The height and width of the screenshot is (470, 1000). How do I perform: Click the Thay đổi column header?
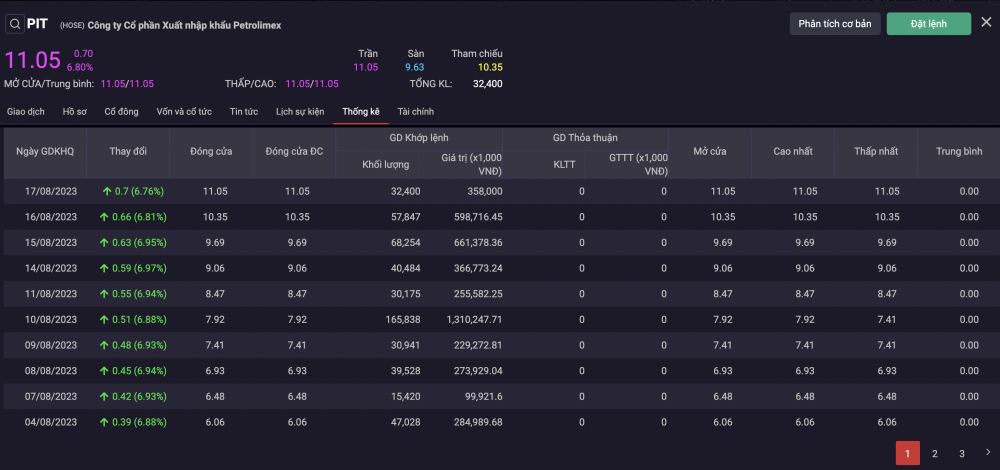(x=128, y=151)
